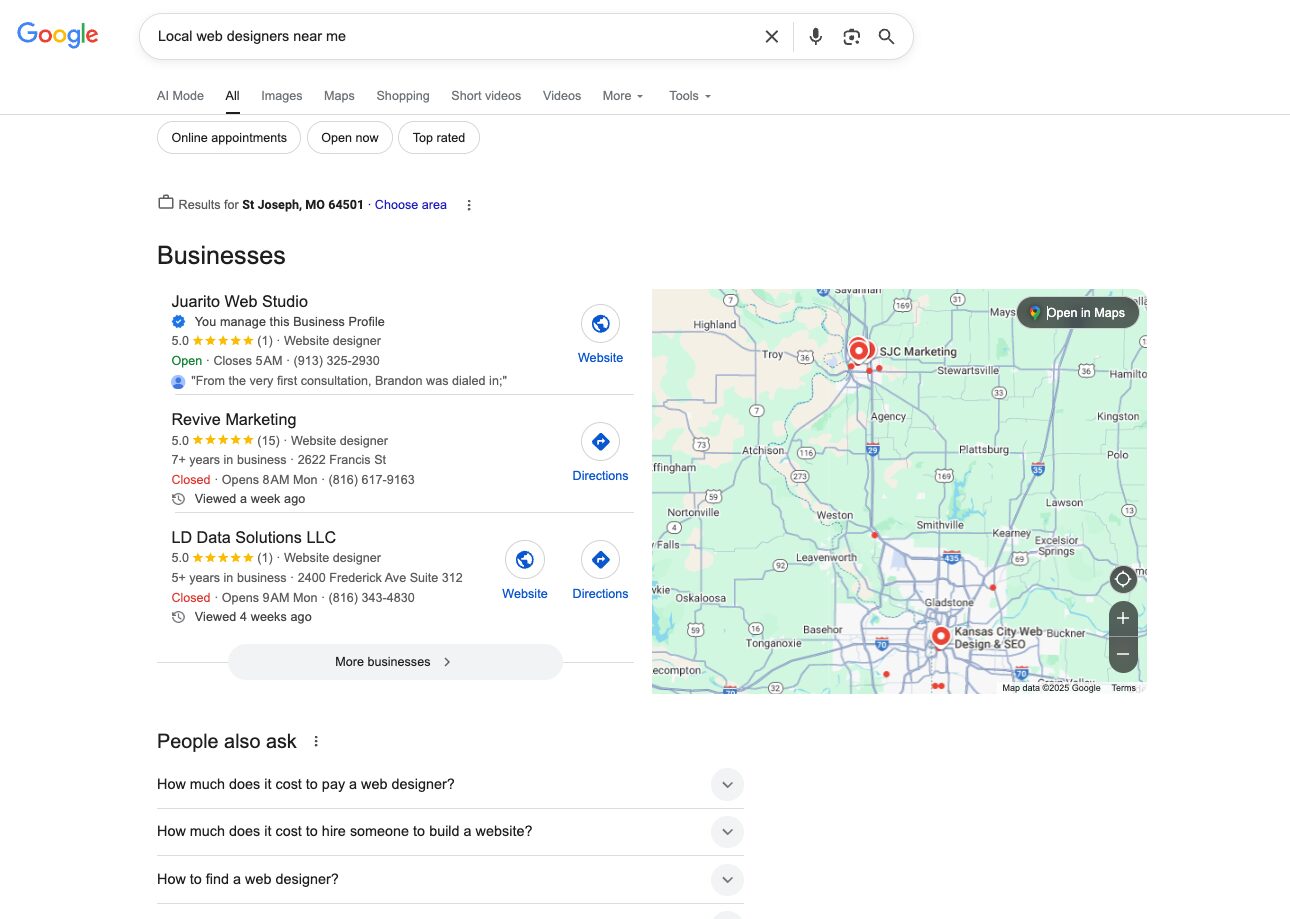The height and width of the screenshot is (919, 1290).
Task: Open Google Lens image search icon
Action: pos(851,37)
